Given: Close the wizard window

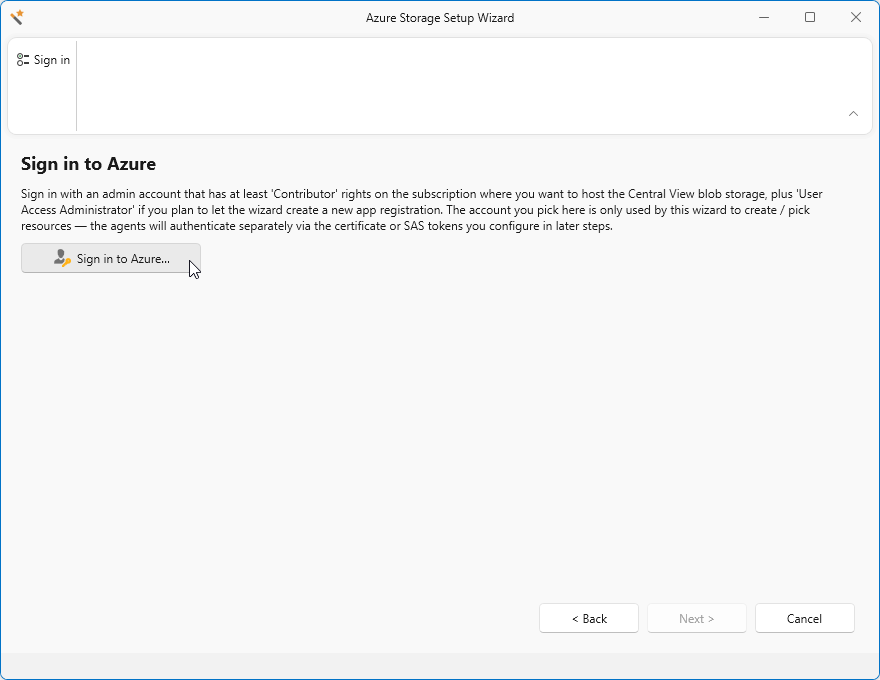Looking at the screenshot, I should pos(856,17).
